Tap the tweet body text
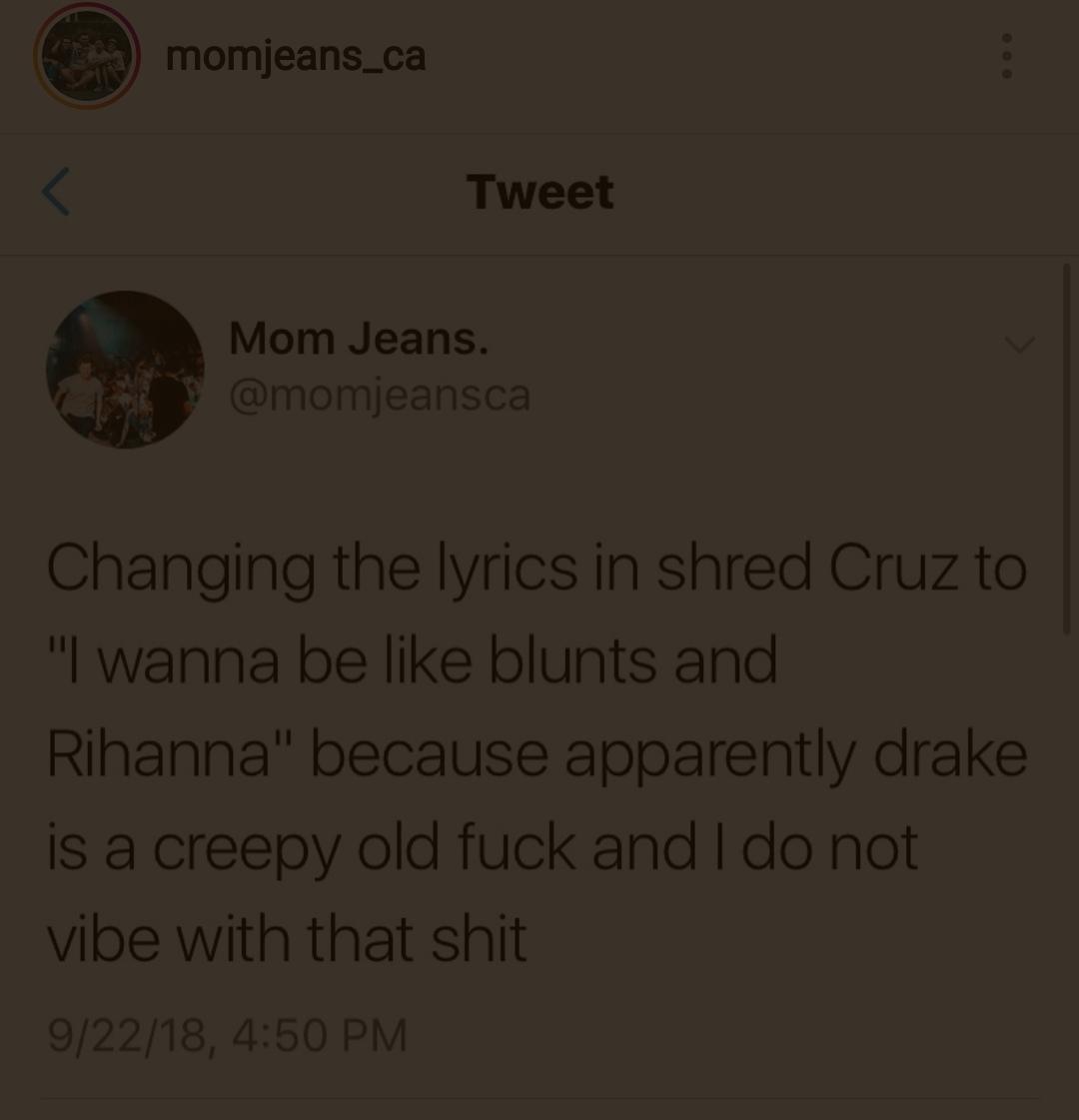Viewport: 1079px width, 1120px height. click(535, 749)
